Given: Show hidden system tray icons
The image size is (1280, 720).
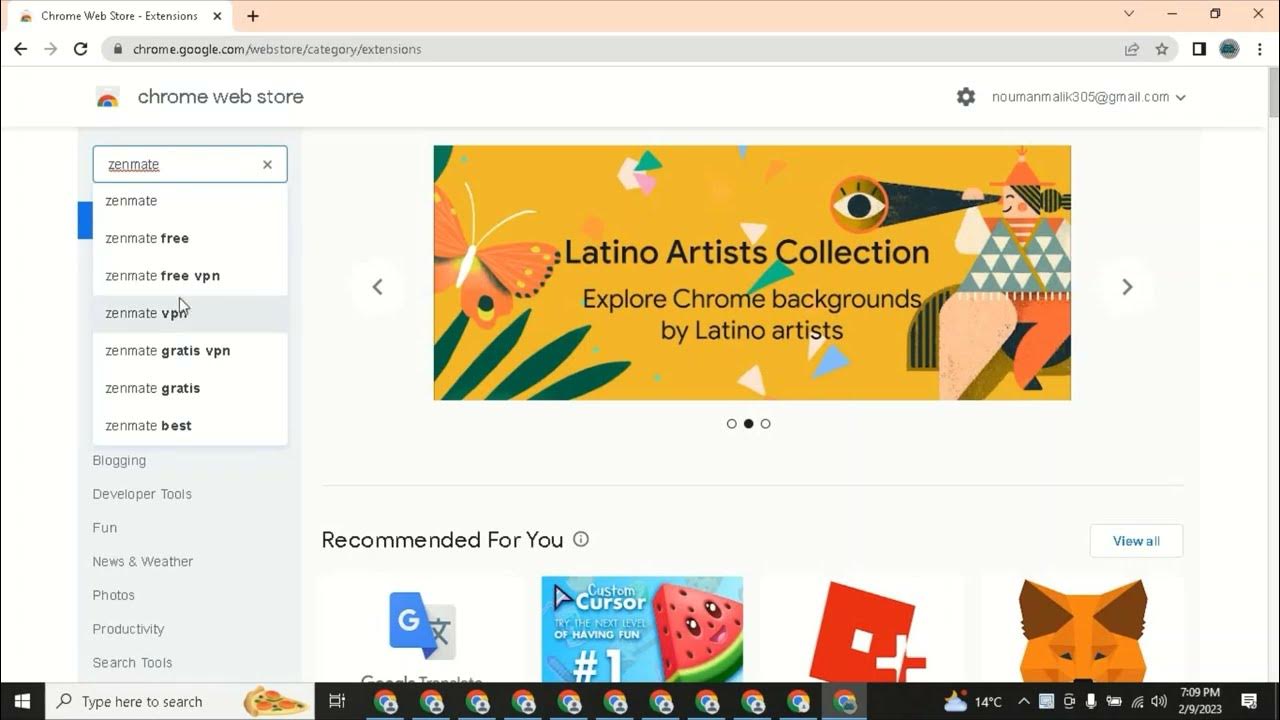Looking at the screenshot, I should [x=1024, y=701].
